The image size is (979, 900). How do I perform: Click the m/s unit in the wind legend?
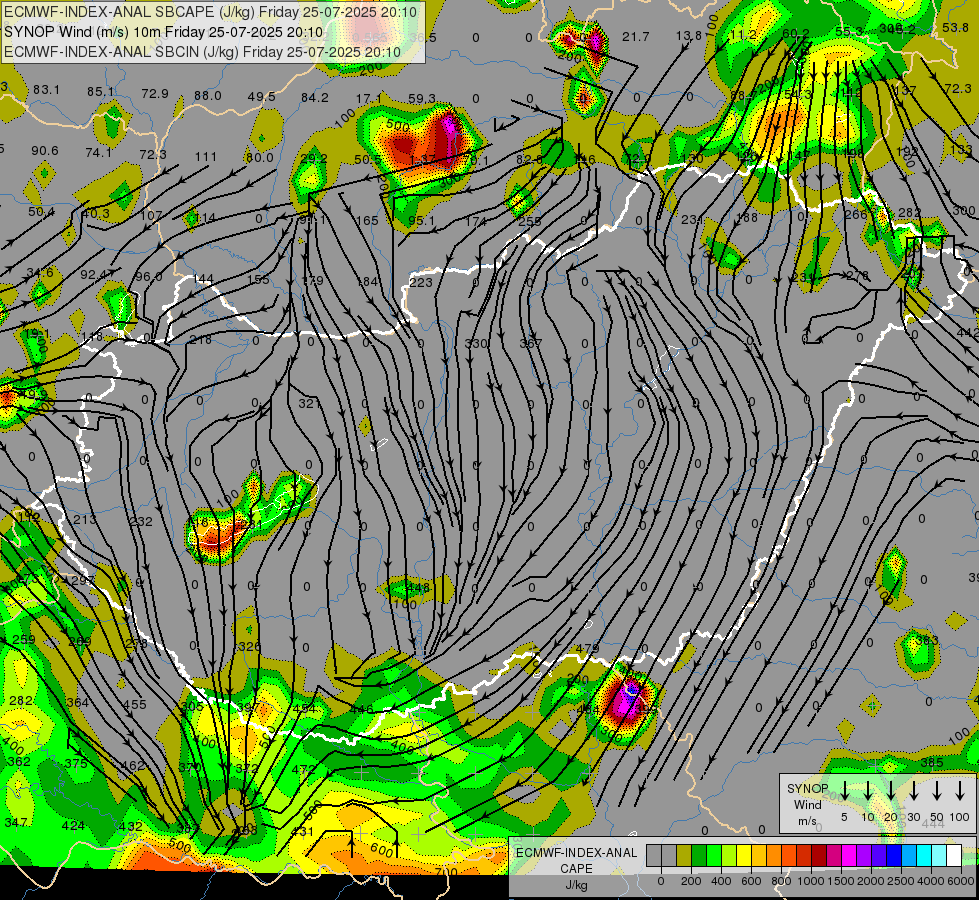click(807, 821)
